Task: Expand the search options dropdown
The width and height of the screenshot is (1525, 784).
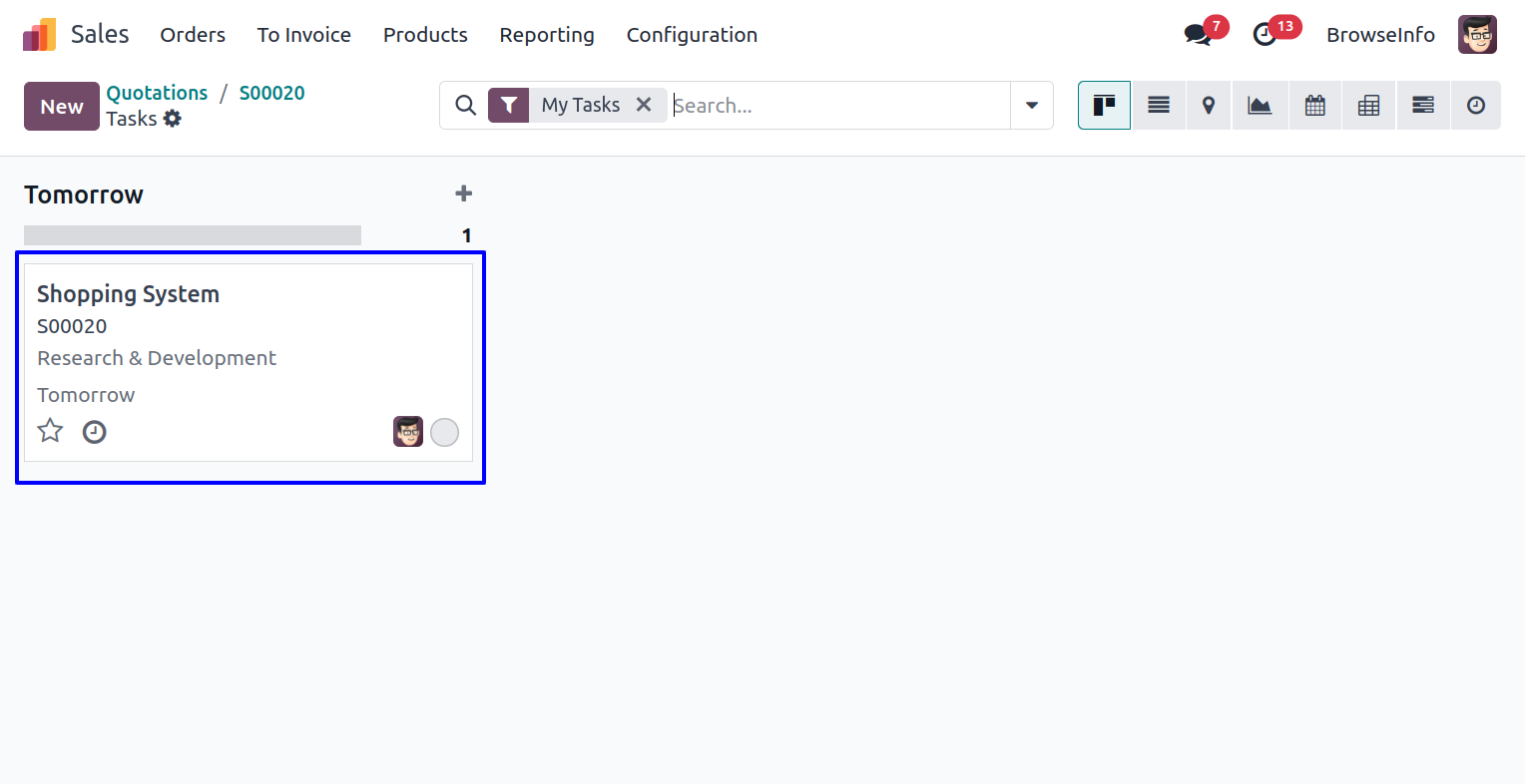Action: click(x=1032, y=106)
